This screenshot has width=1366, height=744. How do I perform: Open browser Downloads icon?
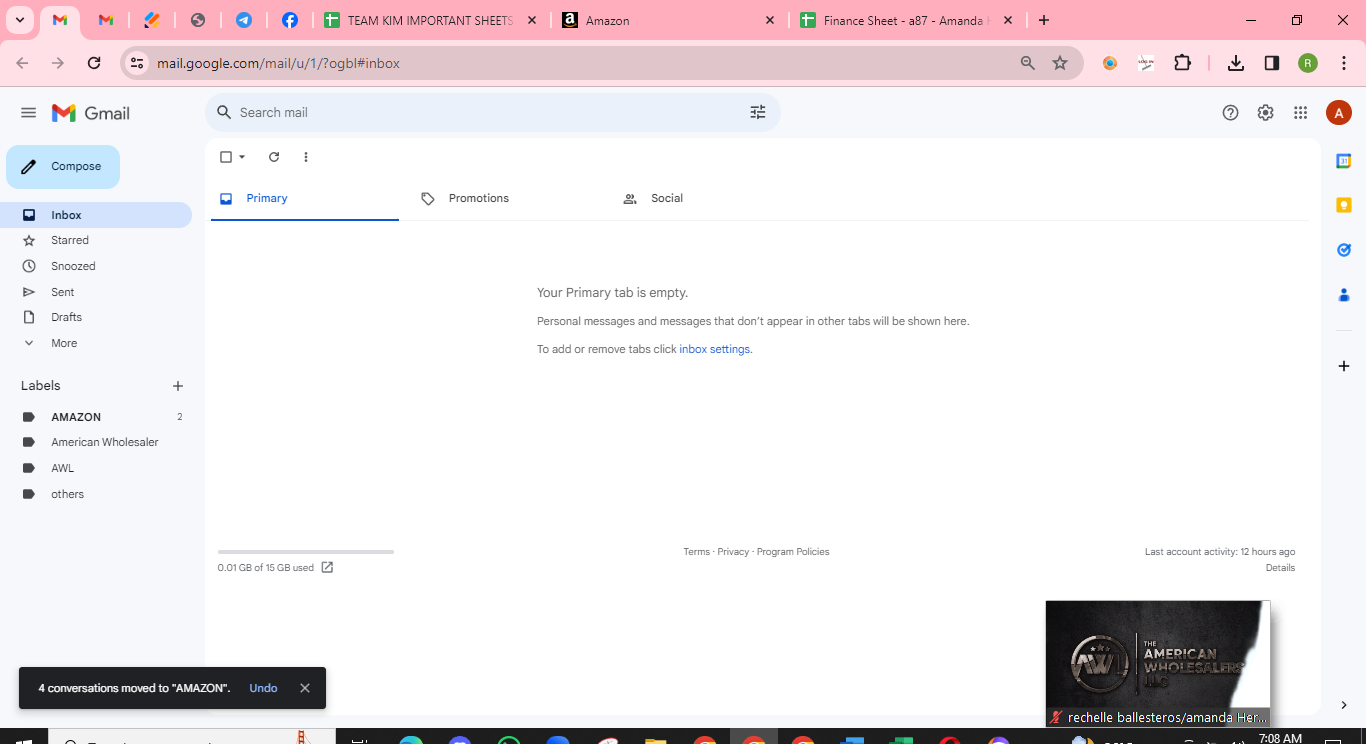coord(1236,63)
